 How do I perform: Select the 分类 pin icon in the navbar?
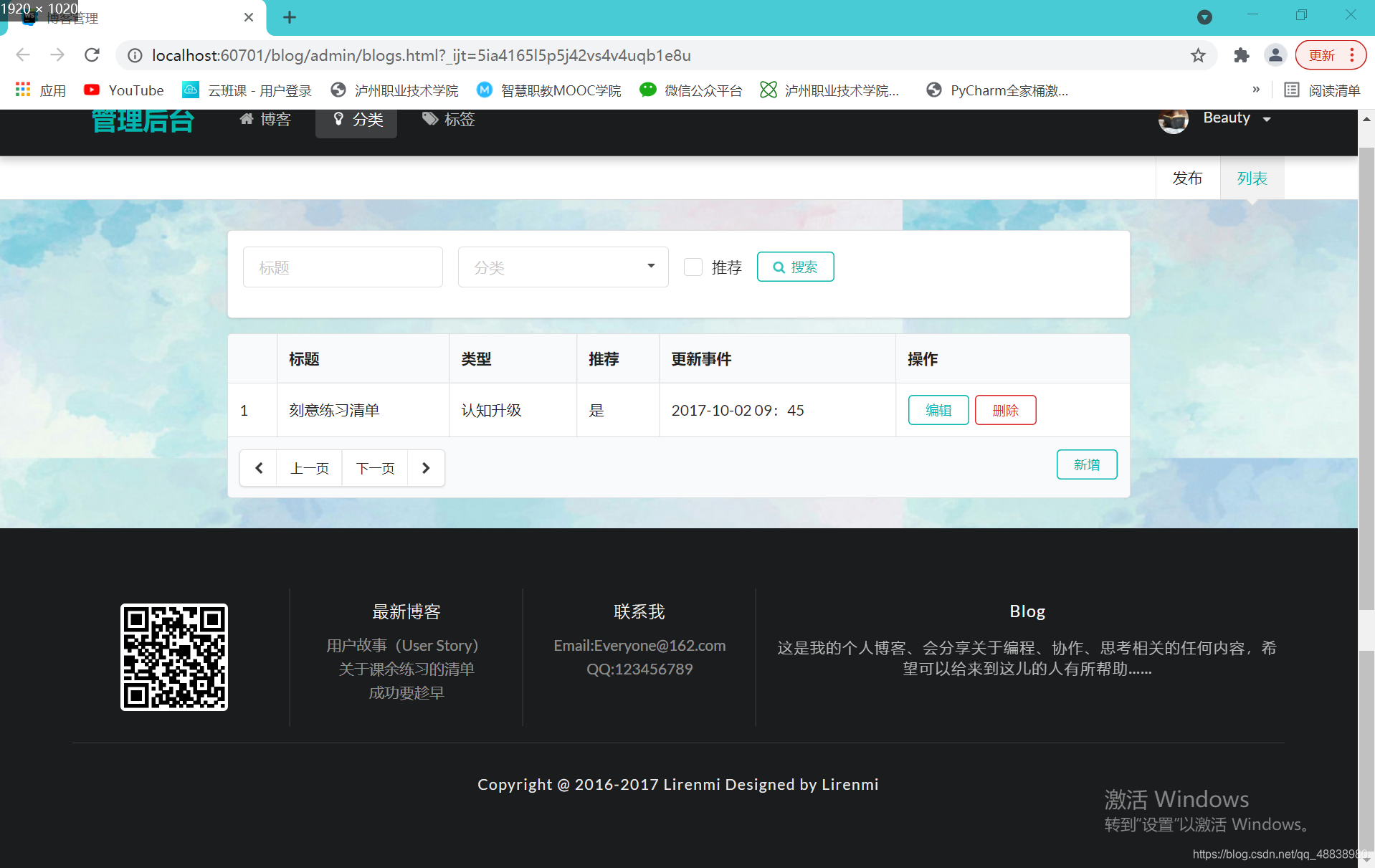pyautogui.click(x=339, y=119)
